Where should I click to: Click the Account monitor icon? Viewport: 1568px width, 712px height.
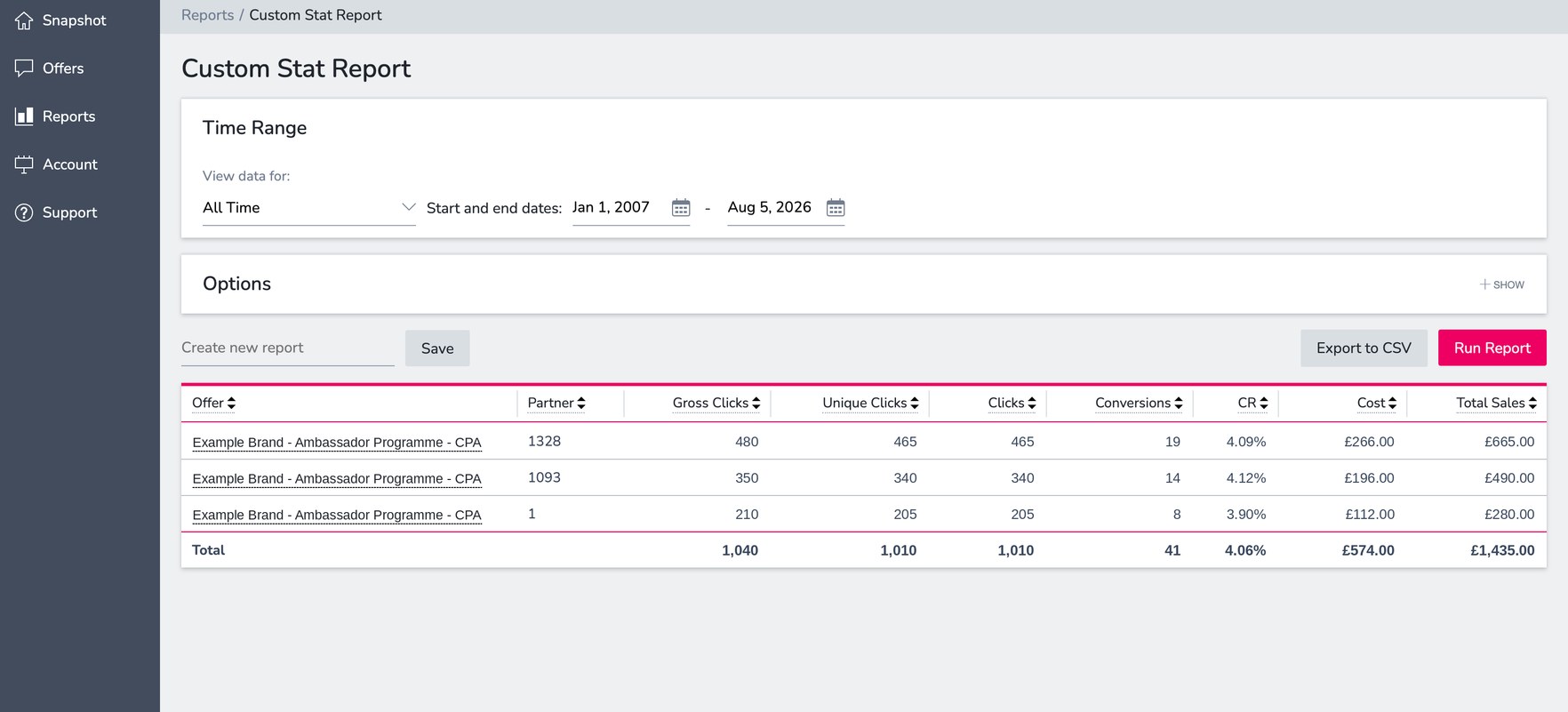[24, 164]
